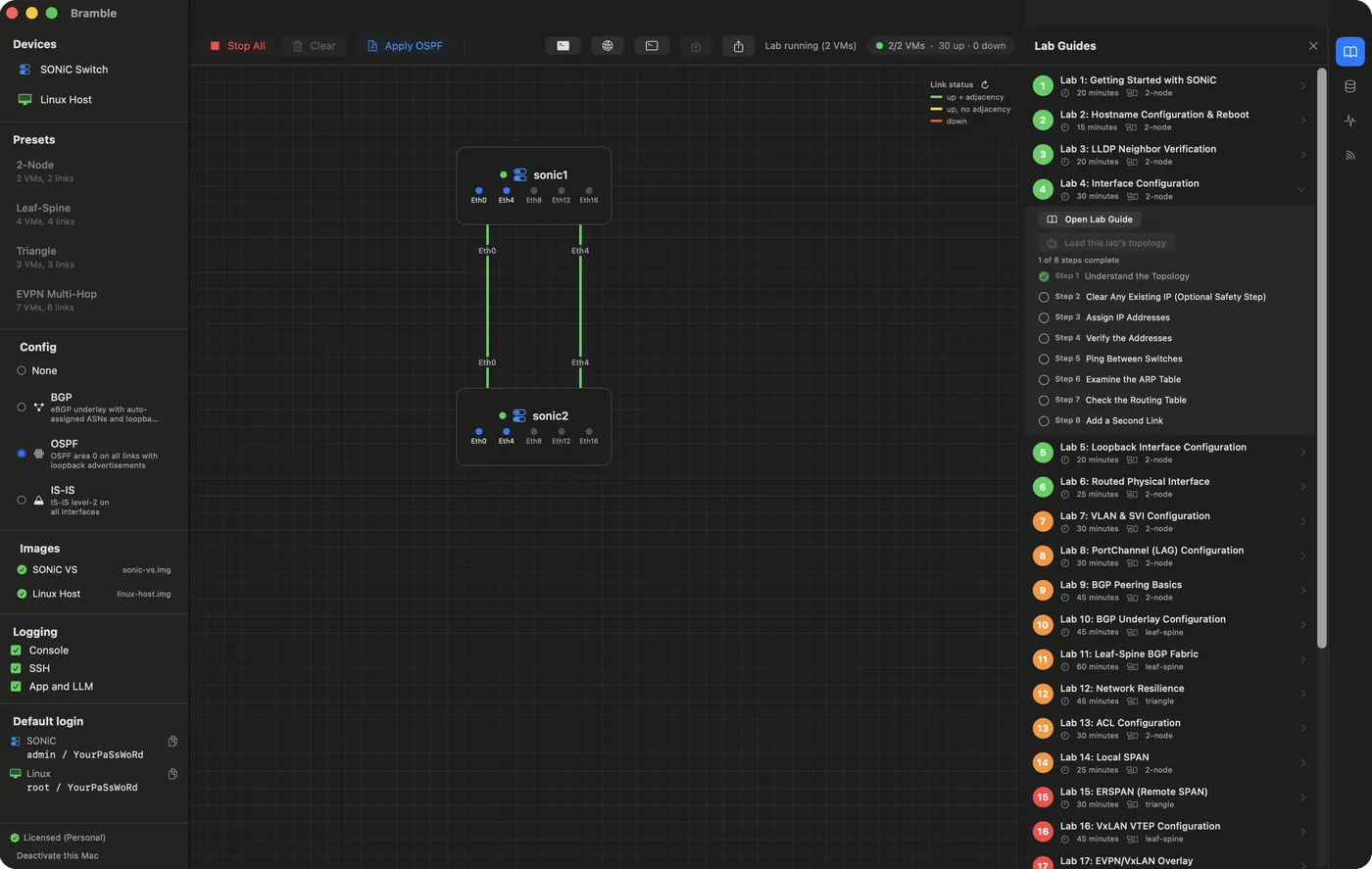
Task: Click Open Lab Guide button
Action: (x=1090, y=219)
